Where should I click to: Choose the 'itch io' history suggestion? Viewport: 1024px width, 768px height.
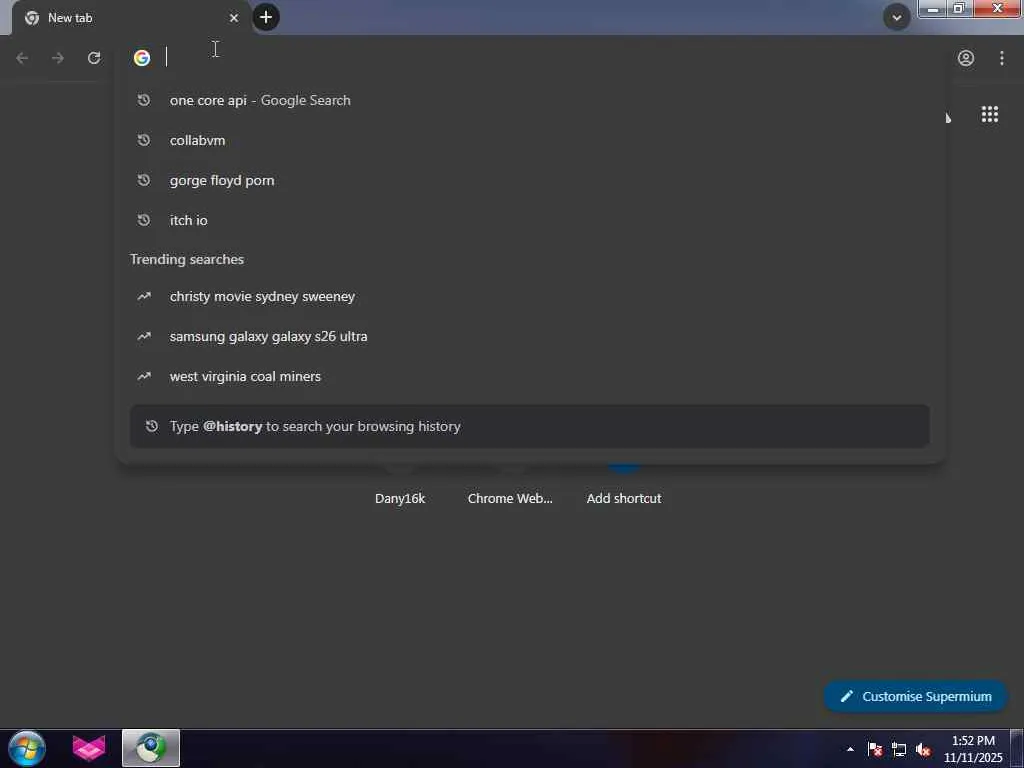[530, 221]
